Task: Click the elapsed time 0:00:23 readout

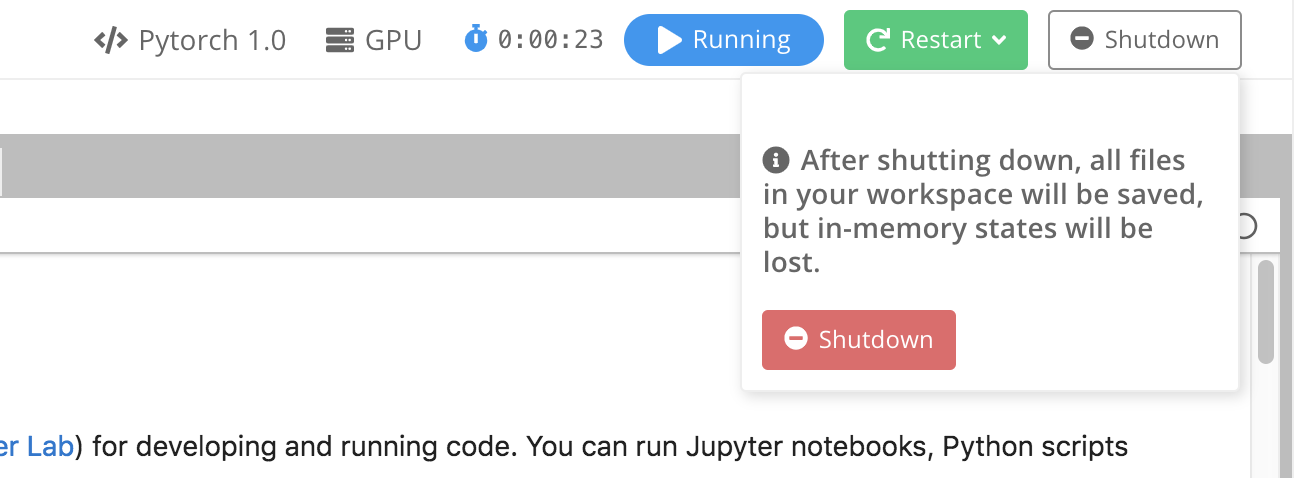Action: [x=550, y=41]
